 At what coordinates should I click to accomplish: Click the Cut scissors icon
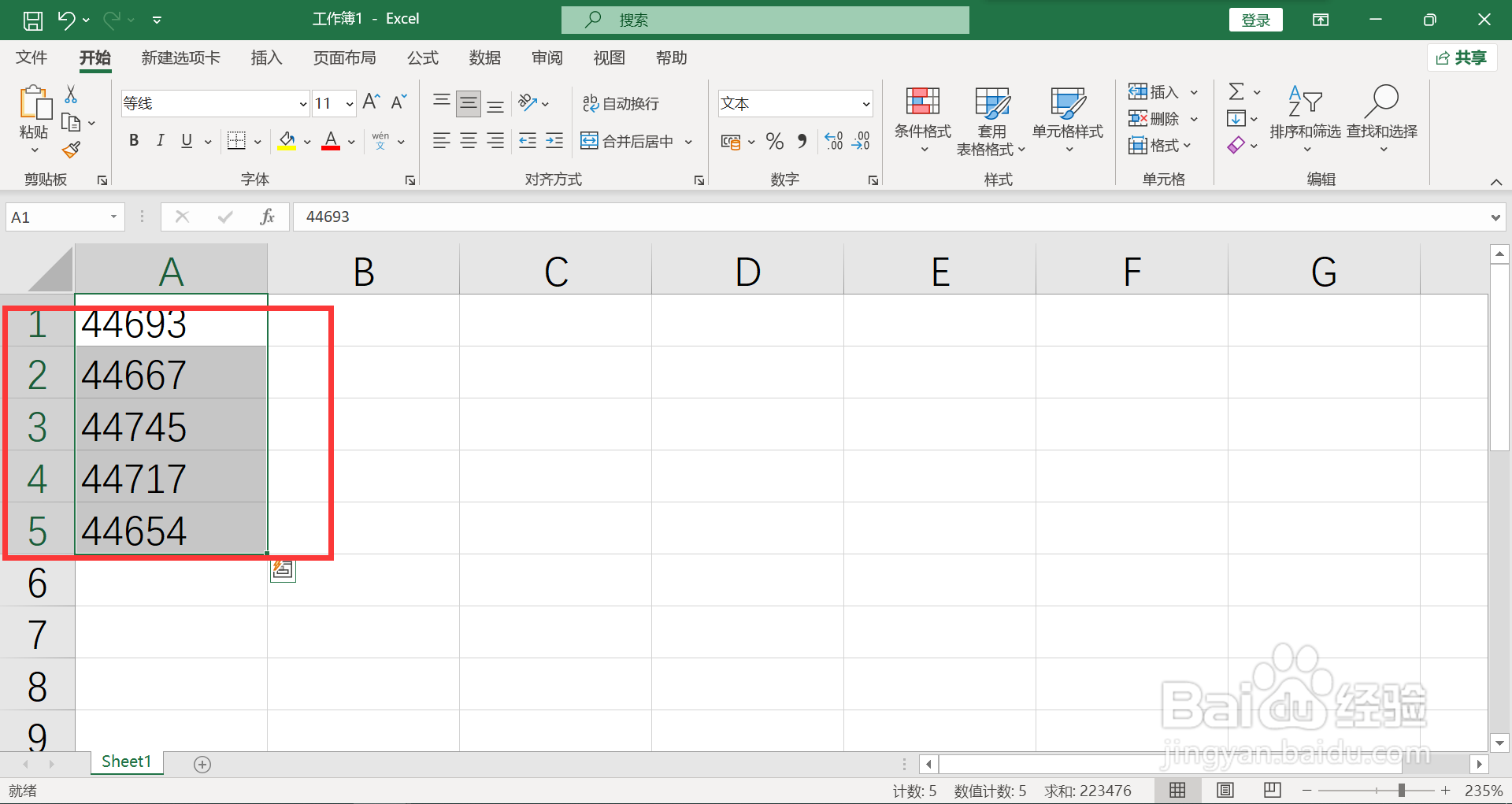point(71,94)
